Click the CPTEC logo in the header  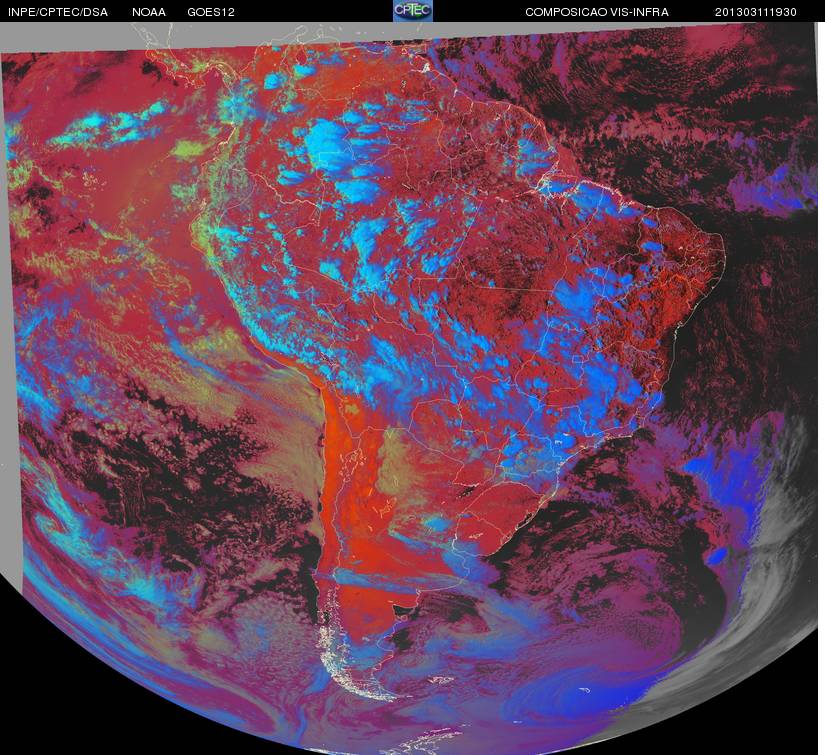click(413, 11)
